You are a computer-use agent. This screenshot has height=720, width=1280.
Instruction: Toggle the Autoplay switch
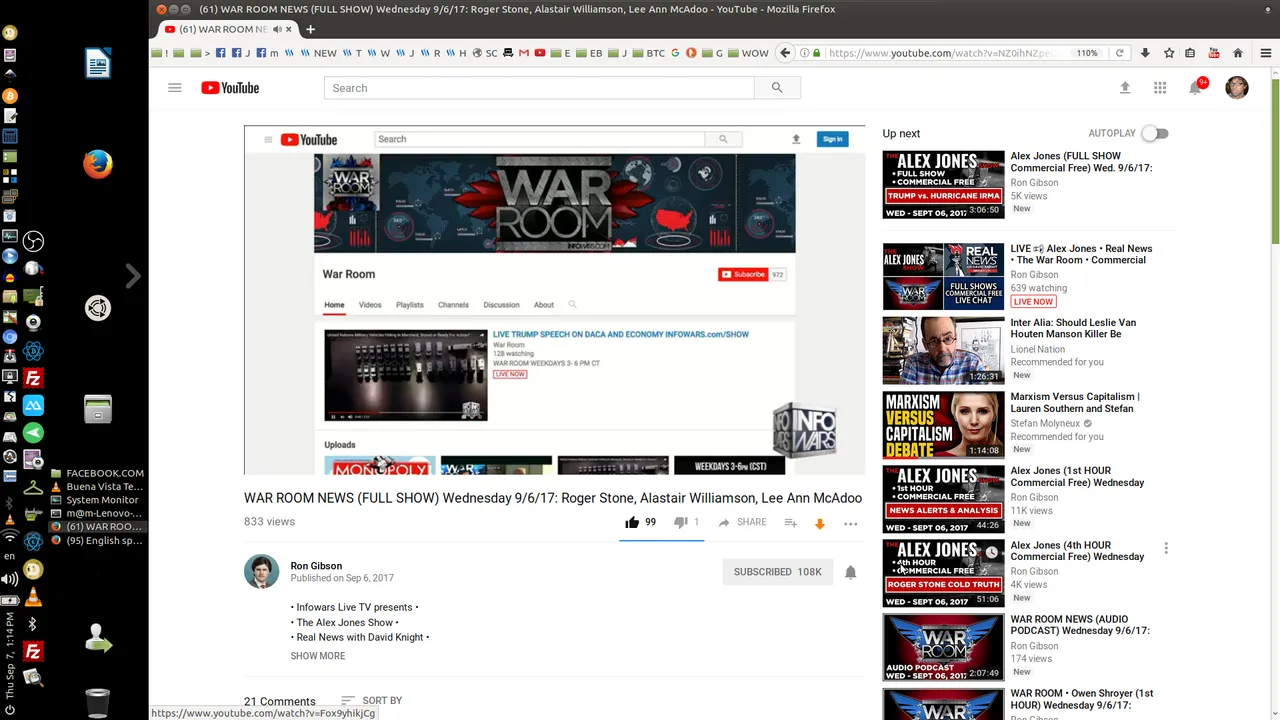tap(1155, 133)
